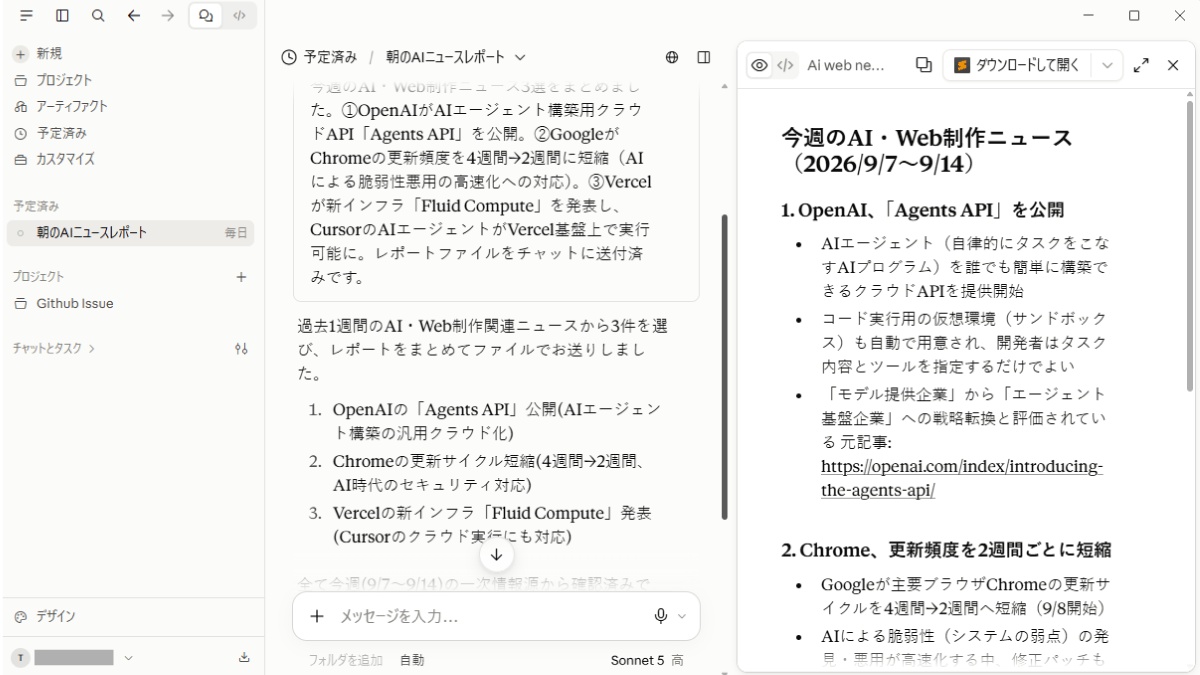Click the Ai web ne... file title

point(846,65)
